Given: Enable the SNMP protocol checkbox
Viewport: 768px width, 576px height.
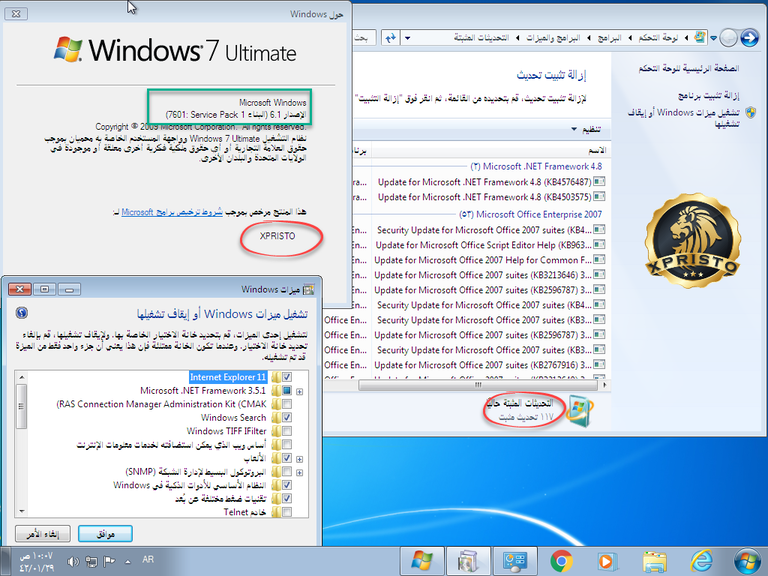Looking at the screenshot, I should (287, 472).
